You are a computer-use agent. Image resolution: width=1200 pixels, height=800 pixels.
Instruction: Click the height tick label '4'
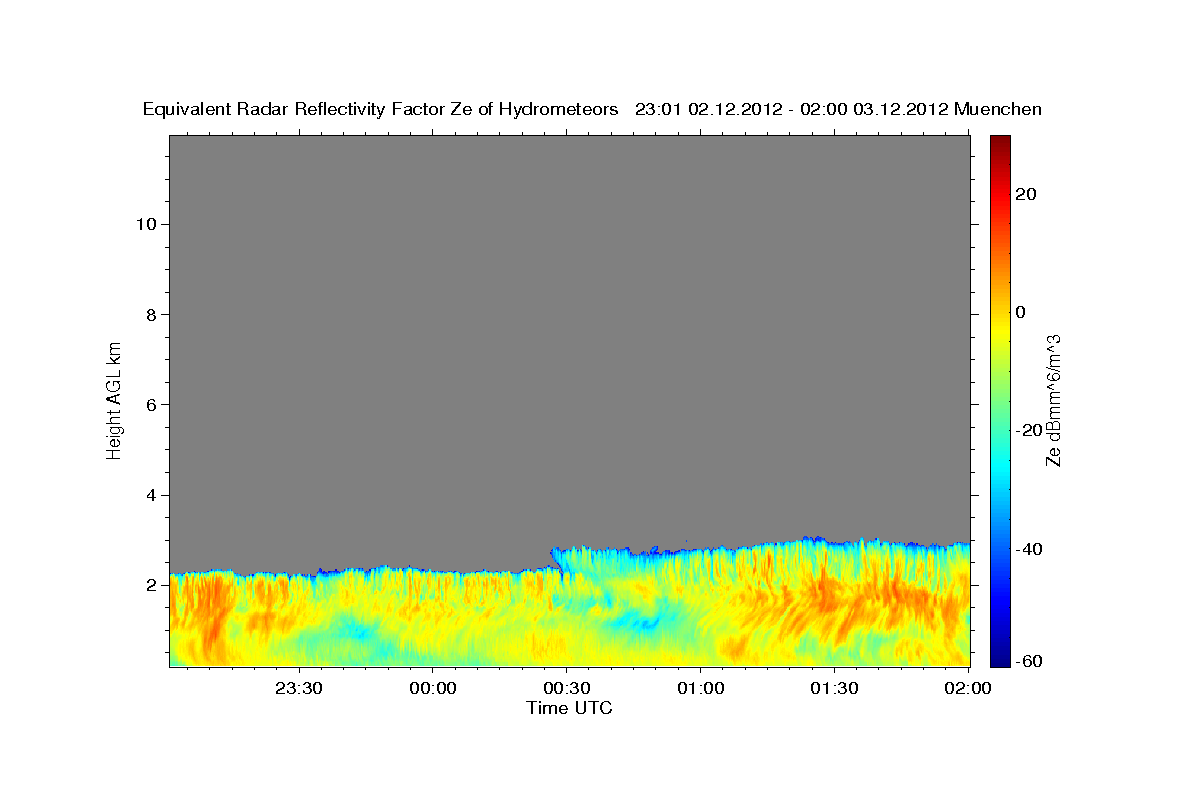tap(149, 495)
